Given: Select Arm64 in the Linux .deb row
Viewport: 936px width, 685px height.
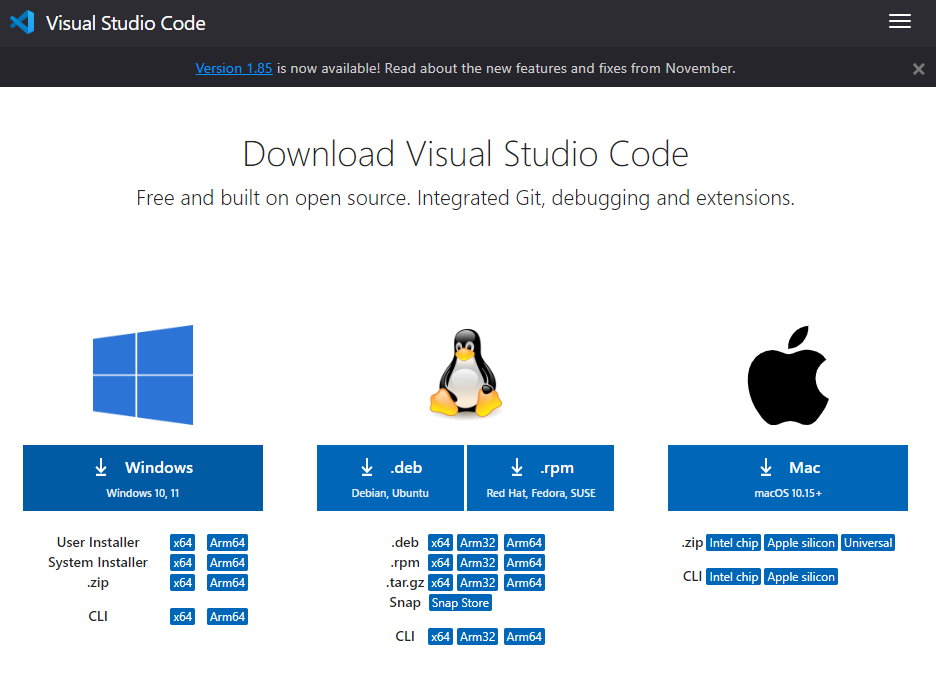Looking at the screenshot, I should (524, 542).
